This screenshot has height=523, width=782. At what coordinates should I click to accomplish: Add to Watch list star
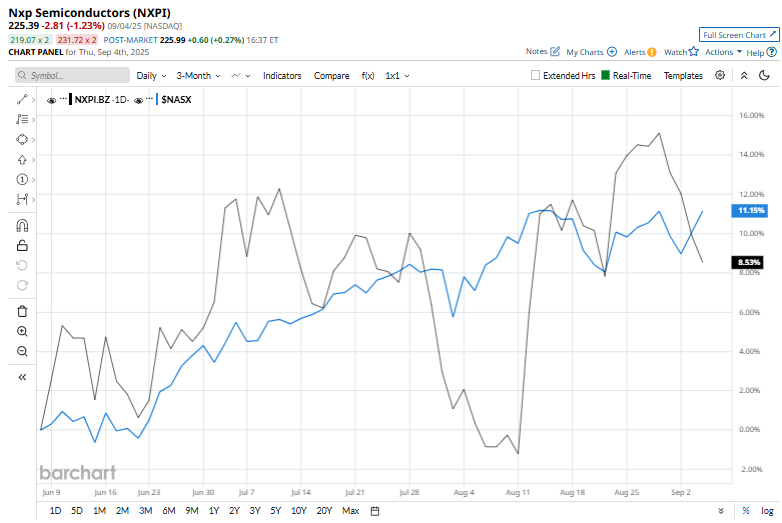tap(694, 51)
